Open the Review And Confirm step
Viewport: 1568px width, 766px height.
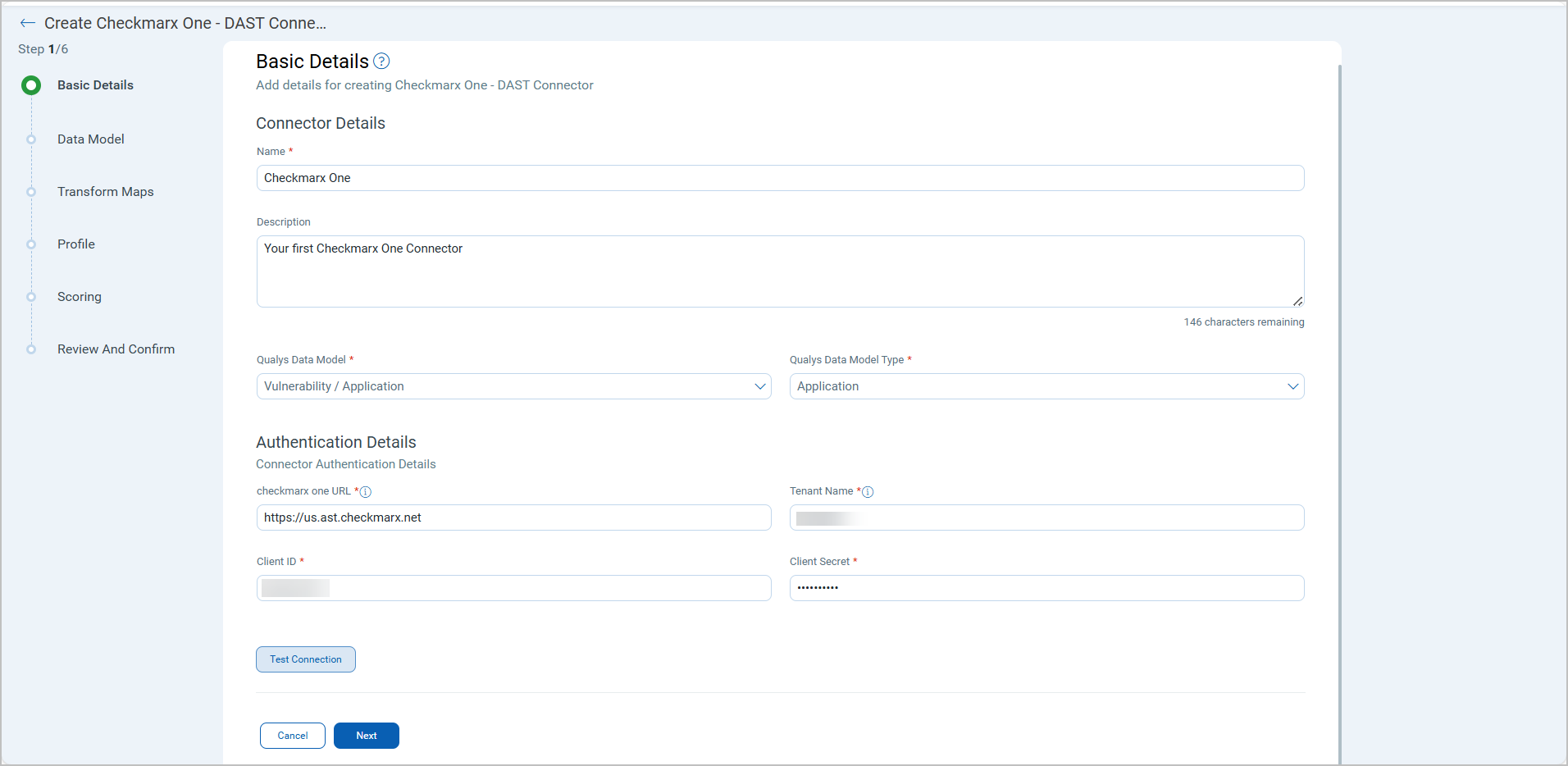coord(116,349)
